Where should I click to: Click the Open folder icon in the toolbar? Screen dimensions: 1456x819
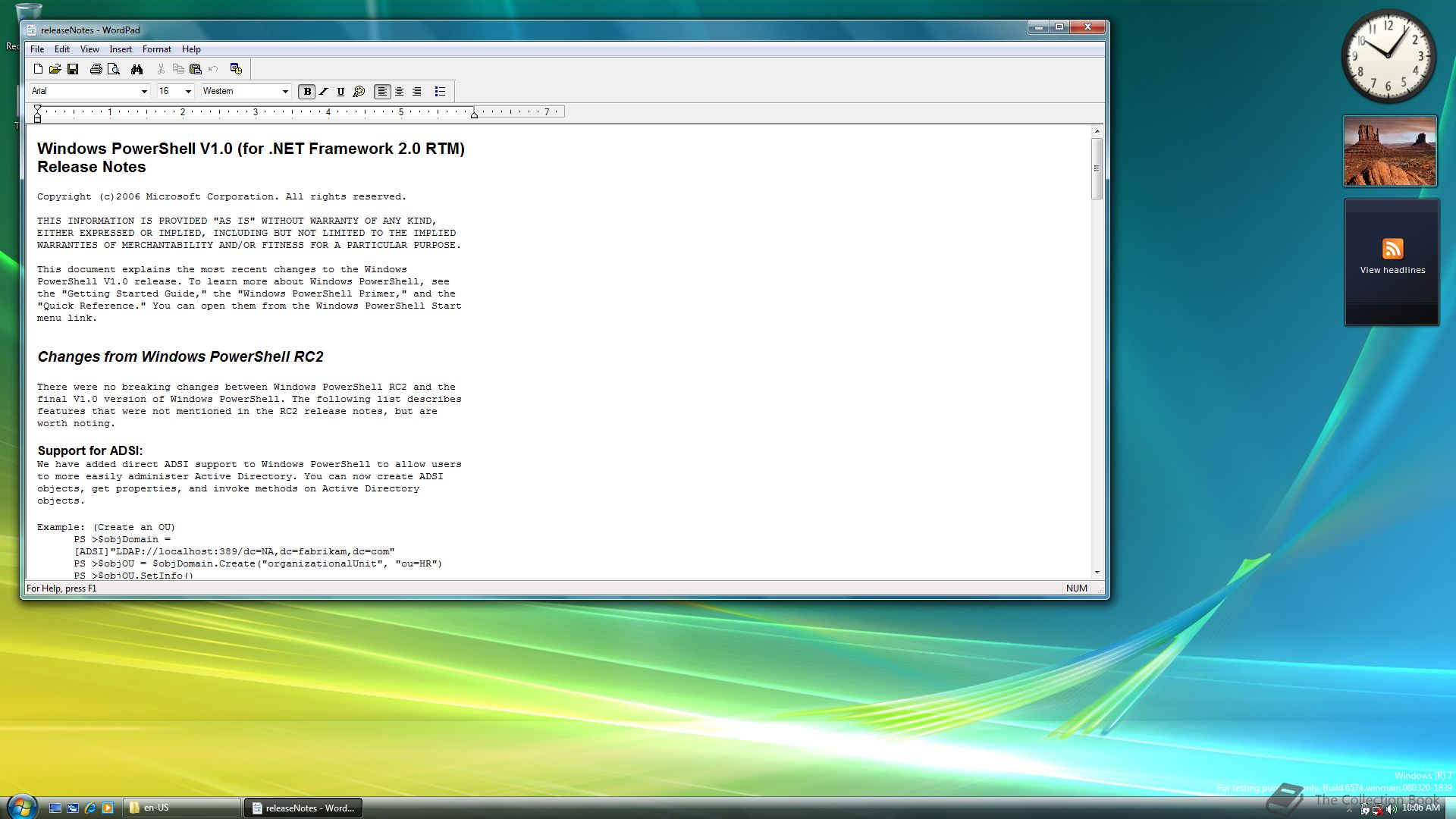click(55, 69)
